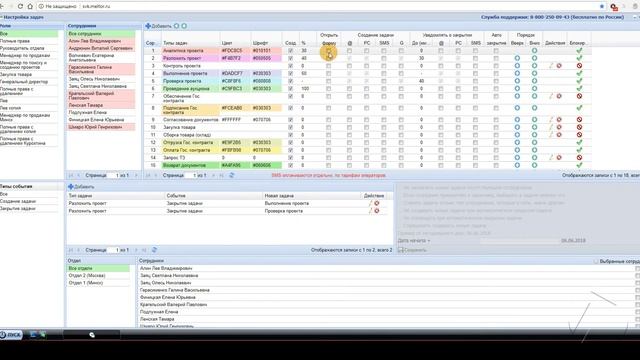Click color cell of Возврат документов

(x=235, y=165)
